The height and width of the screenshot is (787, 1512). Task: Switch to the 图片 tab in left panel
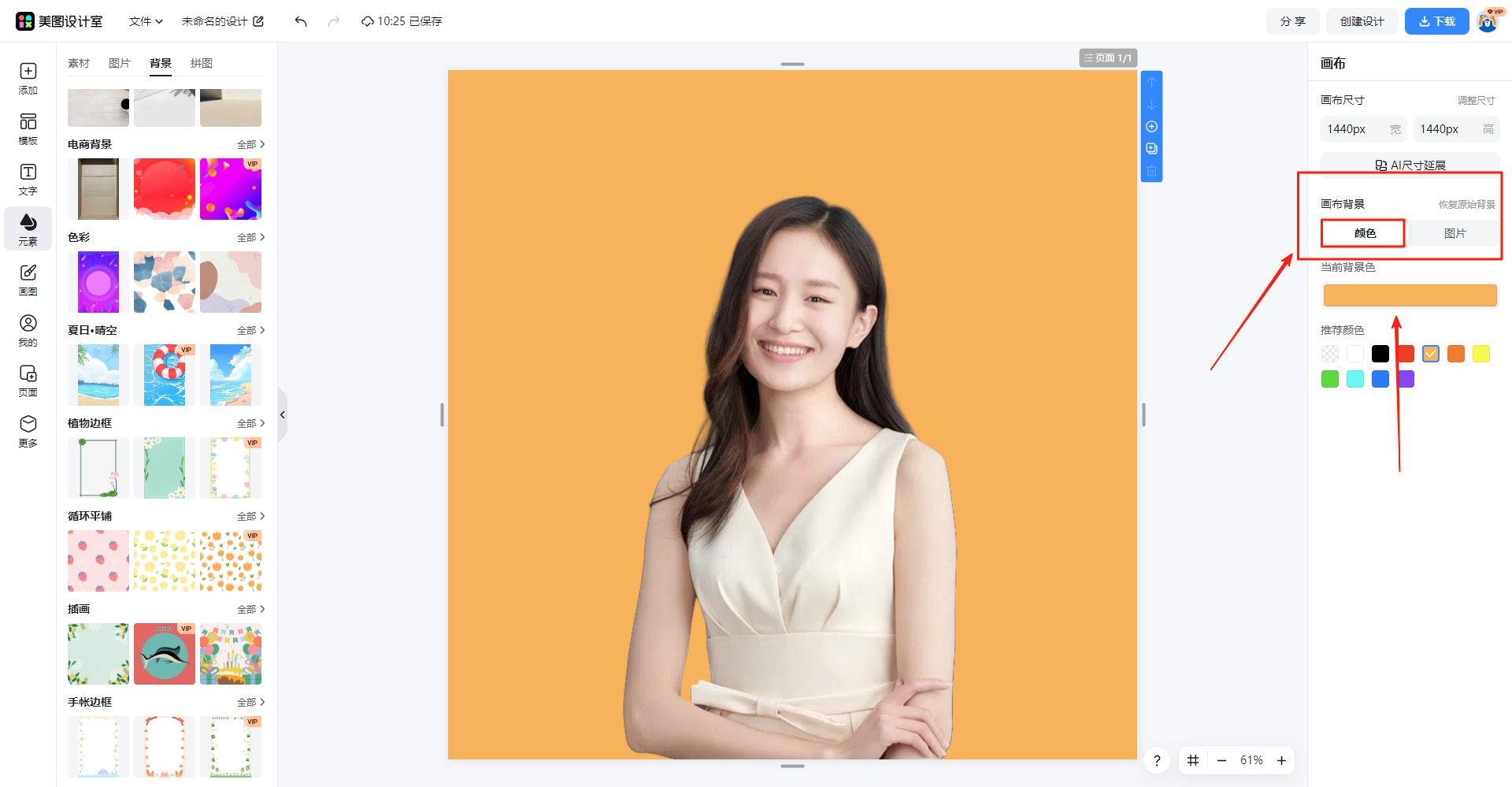click(x=120, y=63)
